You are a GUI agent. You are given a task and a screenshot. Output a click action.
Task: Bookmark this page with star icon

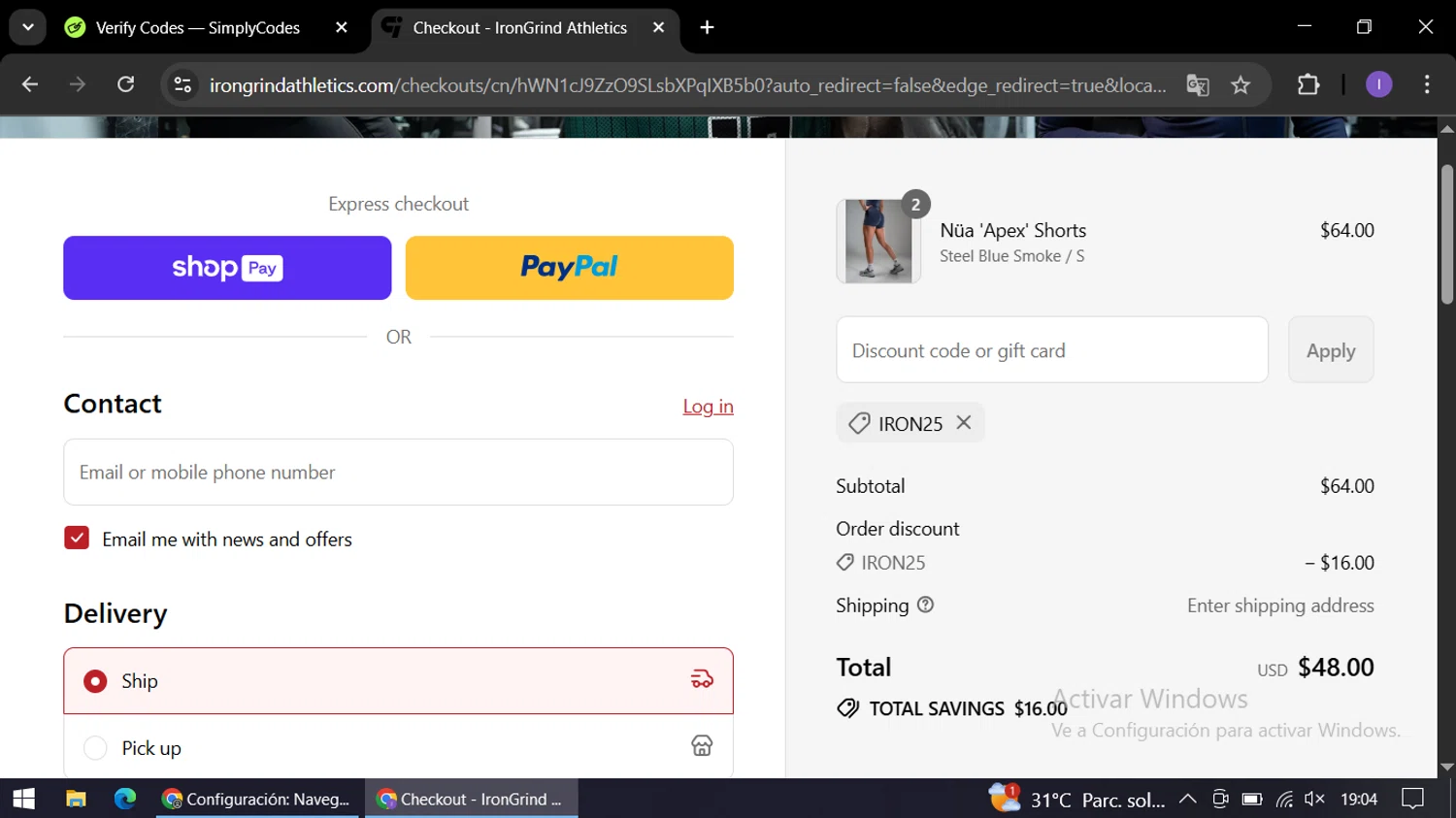[x=1241, y=85]
